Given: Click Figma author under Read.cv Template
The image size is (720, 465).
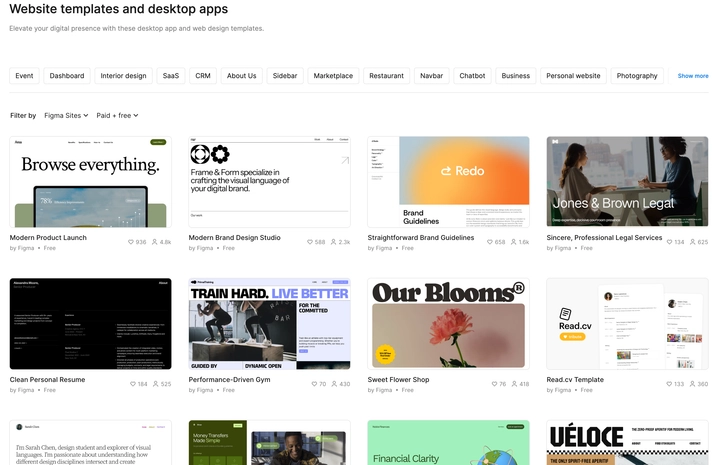Looking at the screenshot, I should 563,390.
